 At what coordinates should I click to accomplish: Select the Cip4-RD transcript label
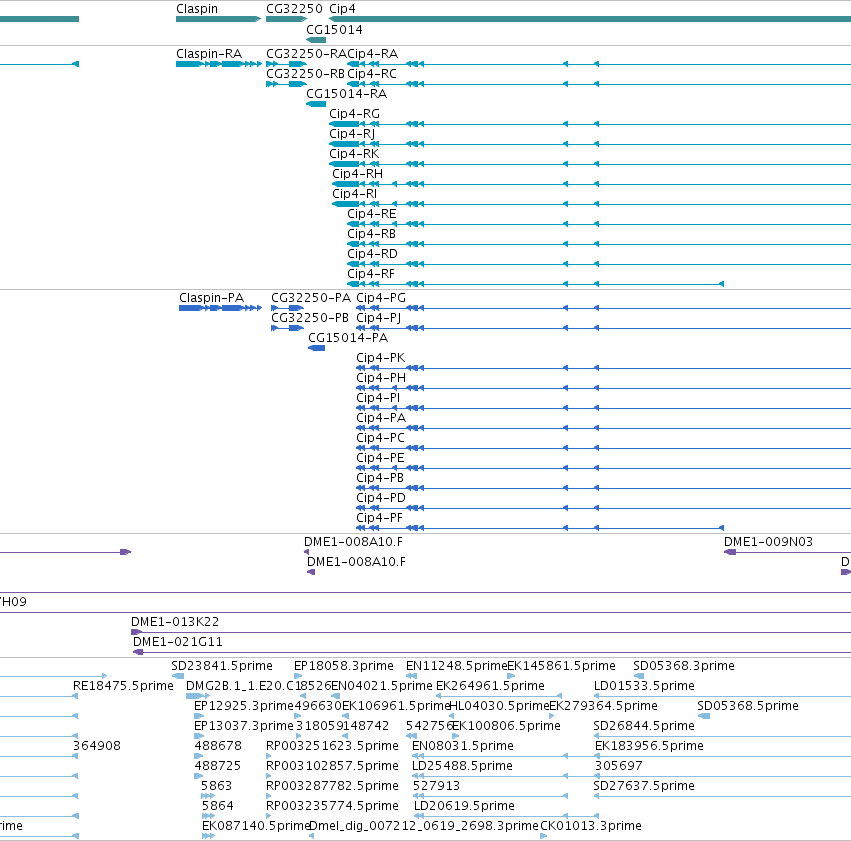point(372,254)
